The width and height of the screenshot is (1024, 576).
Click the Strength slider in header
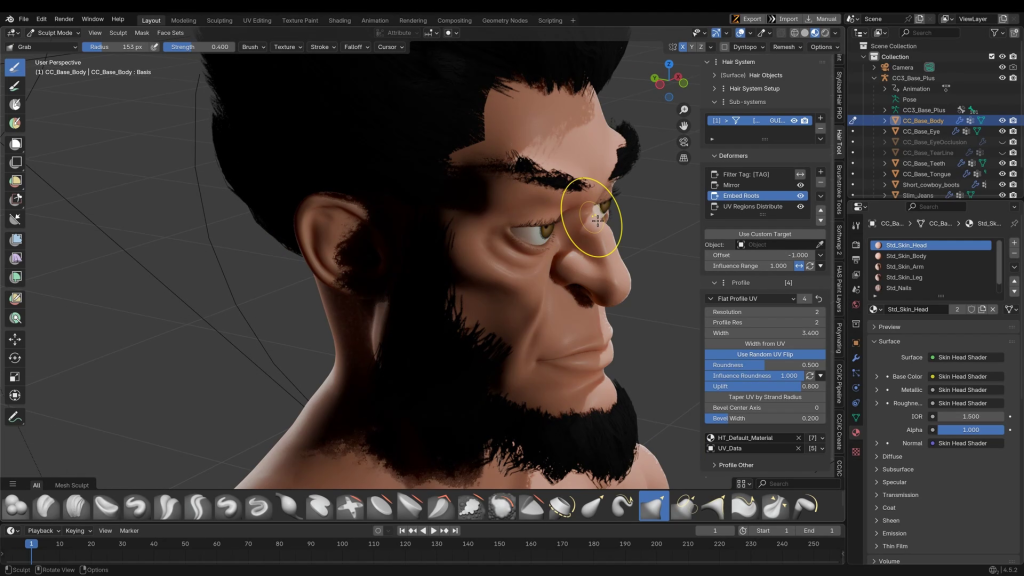199,47
